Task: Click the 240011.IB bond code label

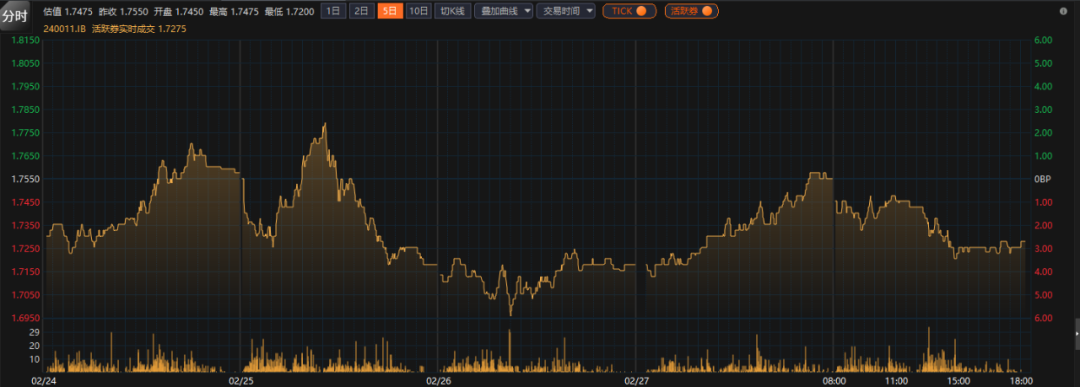Action: [x=65, y=29]
